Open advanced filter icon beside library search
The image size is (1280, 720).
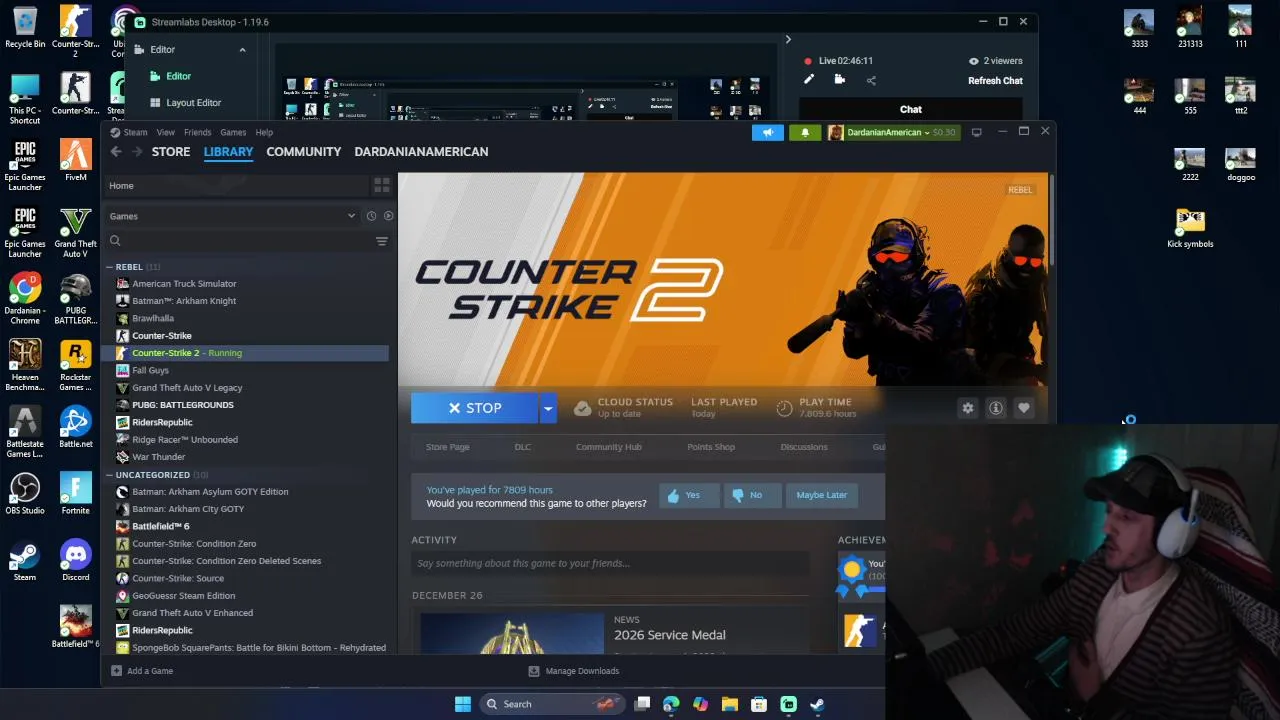(x=381, y=241)
